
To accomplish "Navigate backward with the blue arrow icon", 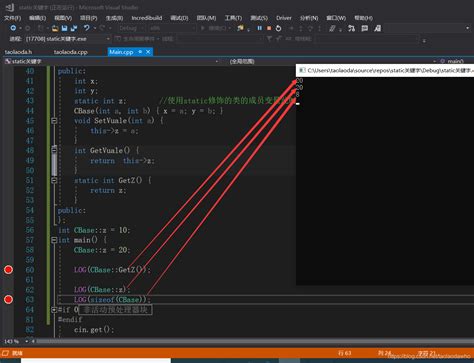I will pos(13,28).
